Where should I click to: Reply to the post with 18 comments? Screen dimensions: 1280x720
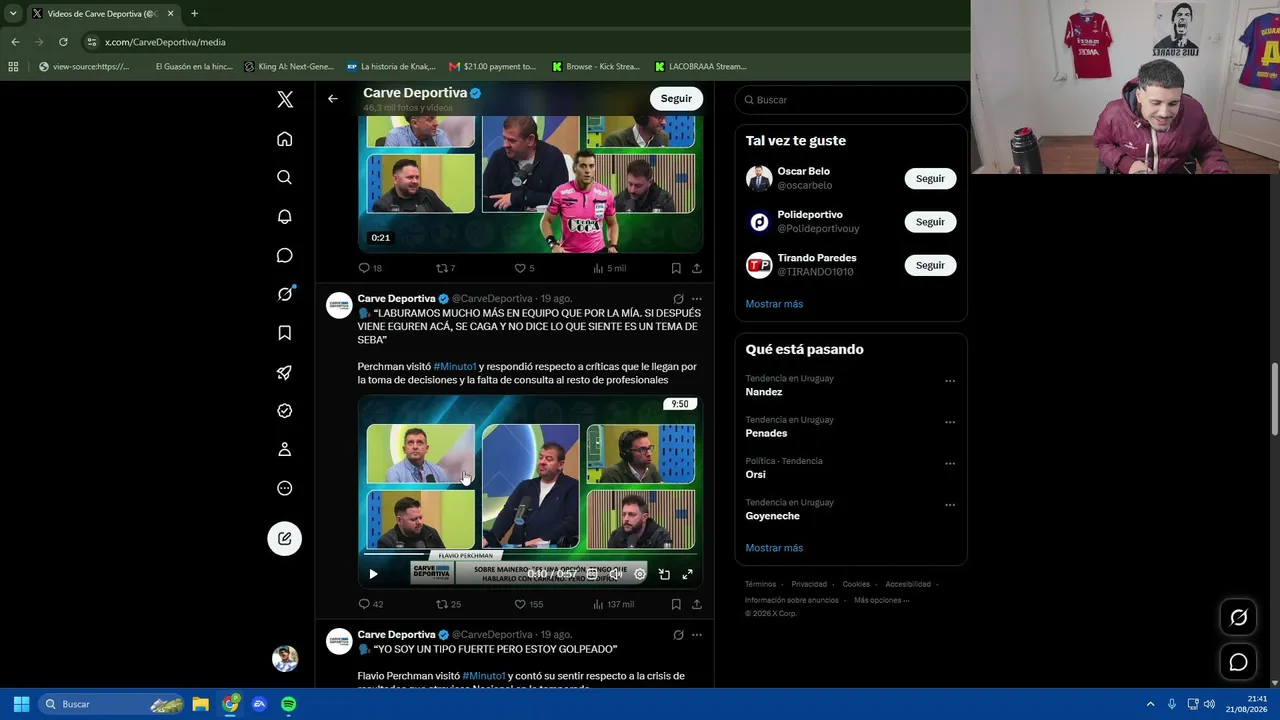pos(370,268)
